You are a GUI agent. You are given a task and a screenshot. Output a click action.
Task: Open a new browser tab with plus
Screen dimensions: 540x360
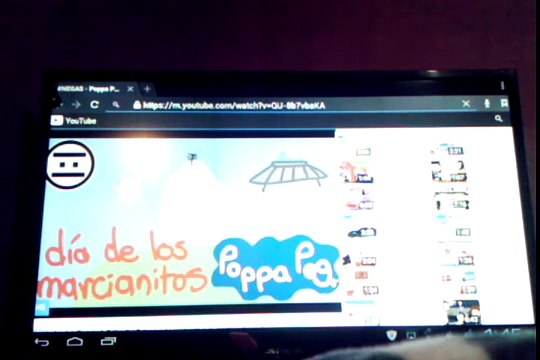pos(147,89)
